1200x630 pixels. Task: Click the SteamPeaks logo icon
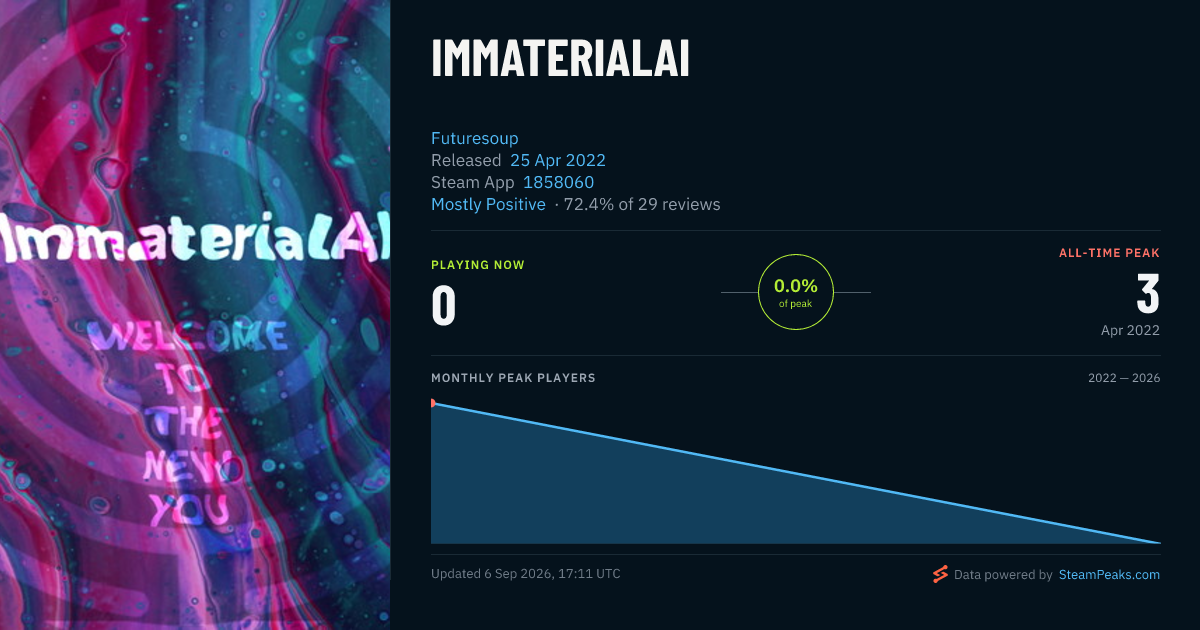(x=940, y=574)
